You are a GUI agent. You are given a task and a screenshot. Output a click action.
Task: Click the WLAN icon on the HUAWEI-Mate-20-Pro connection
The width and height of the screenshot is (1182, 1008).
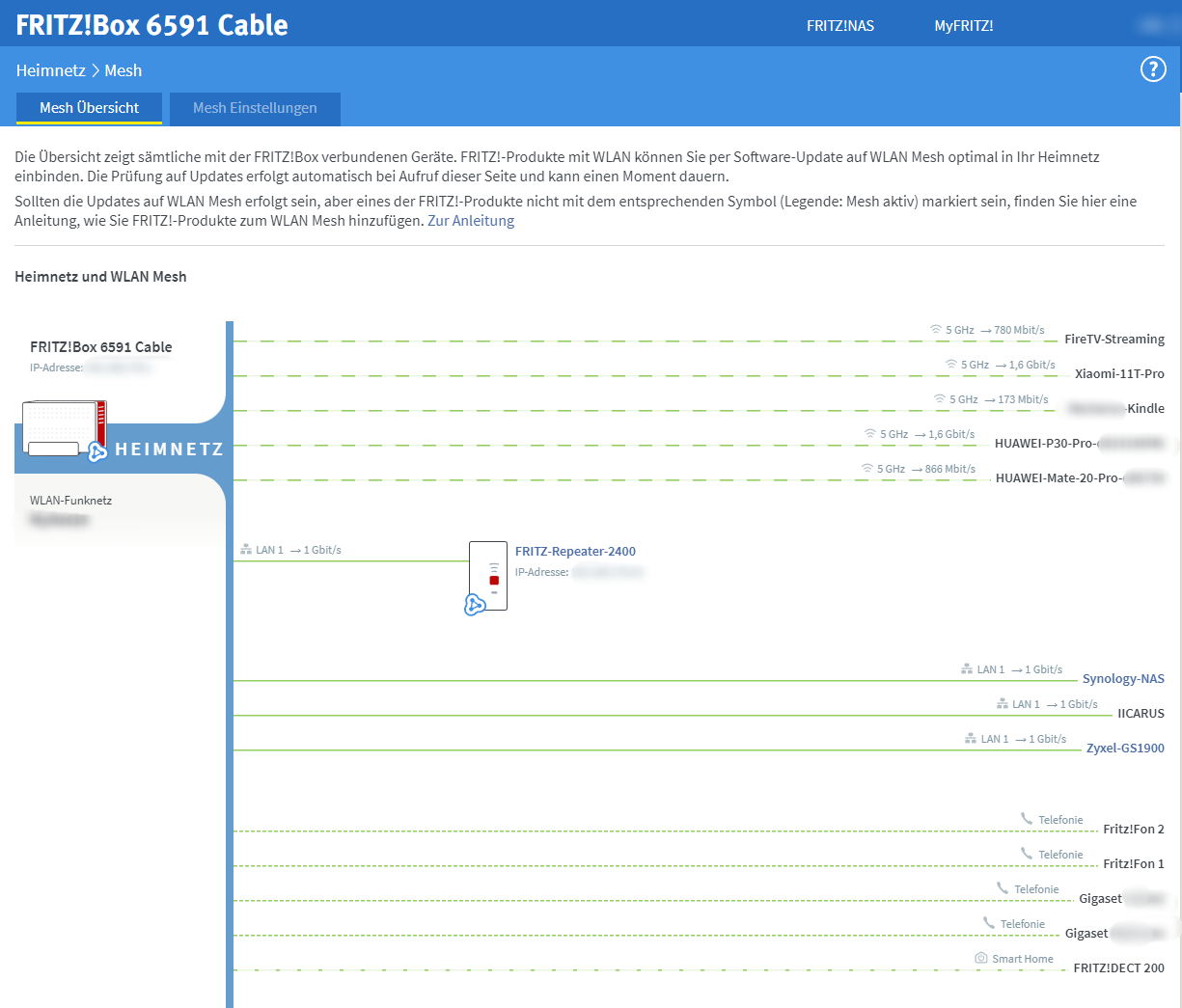867,469
